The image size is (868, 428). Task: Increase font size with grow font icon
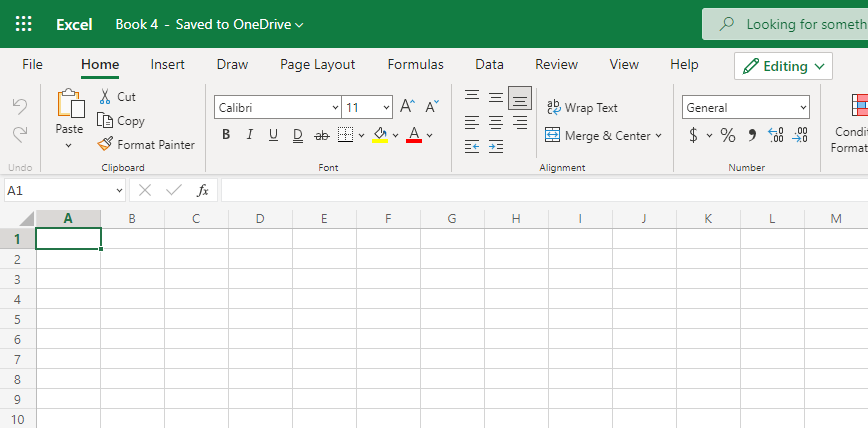coord(407,106)
